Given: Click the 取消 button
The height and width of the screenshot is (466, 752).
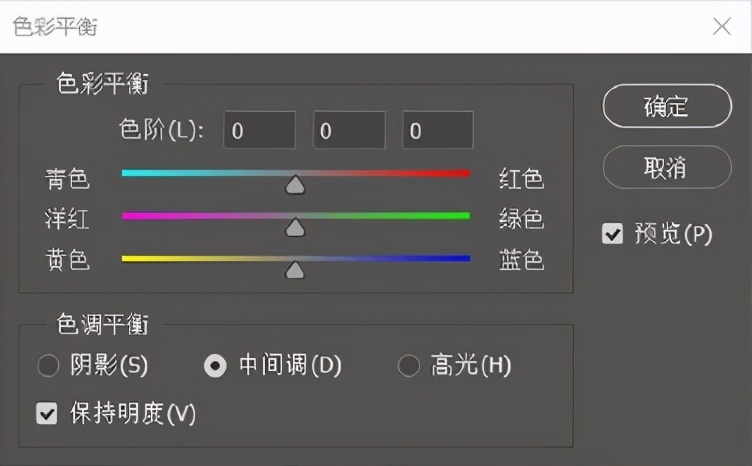Looking at the screenshot, I should pyautogui.click(x=667, y=166).
